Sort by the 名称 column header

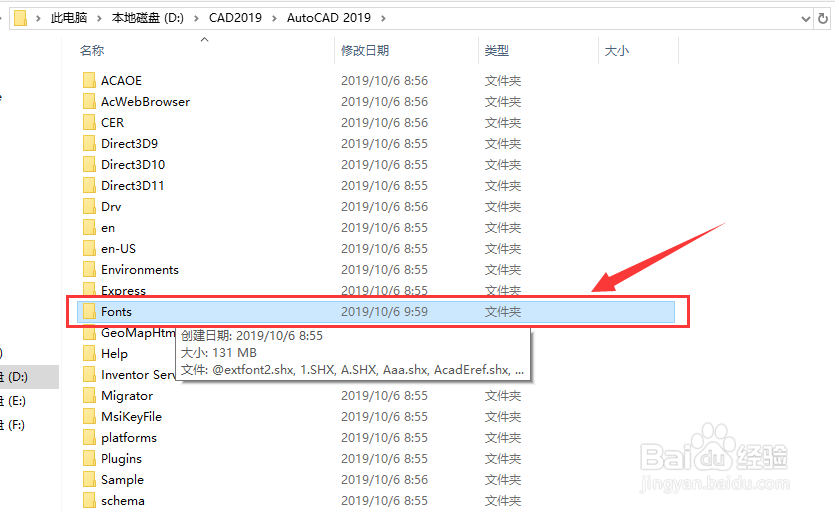click(92, 51)
